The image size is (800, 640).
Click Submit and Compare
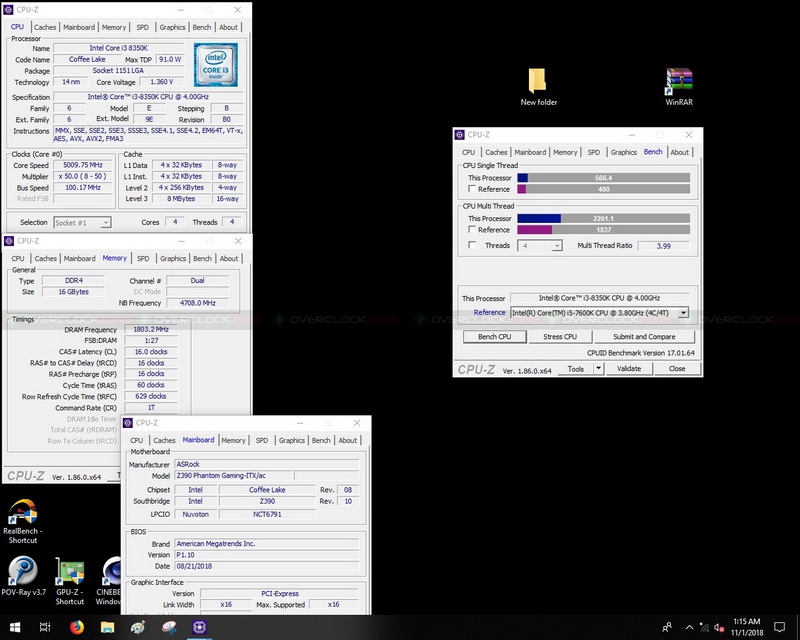coord(644,337)
